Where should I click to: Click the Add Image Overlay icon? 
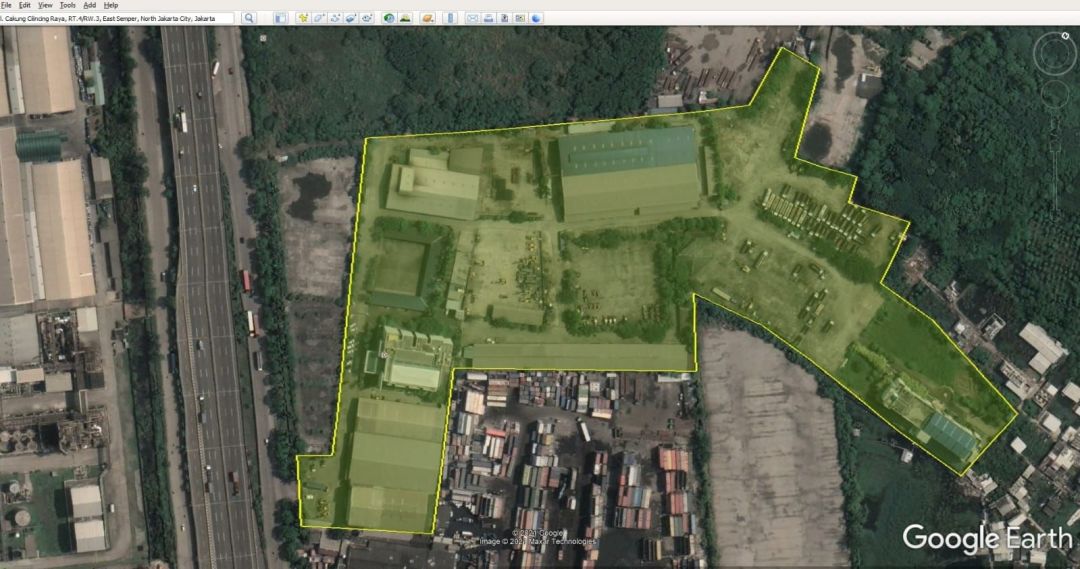tap(351, 18)
